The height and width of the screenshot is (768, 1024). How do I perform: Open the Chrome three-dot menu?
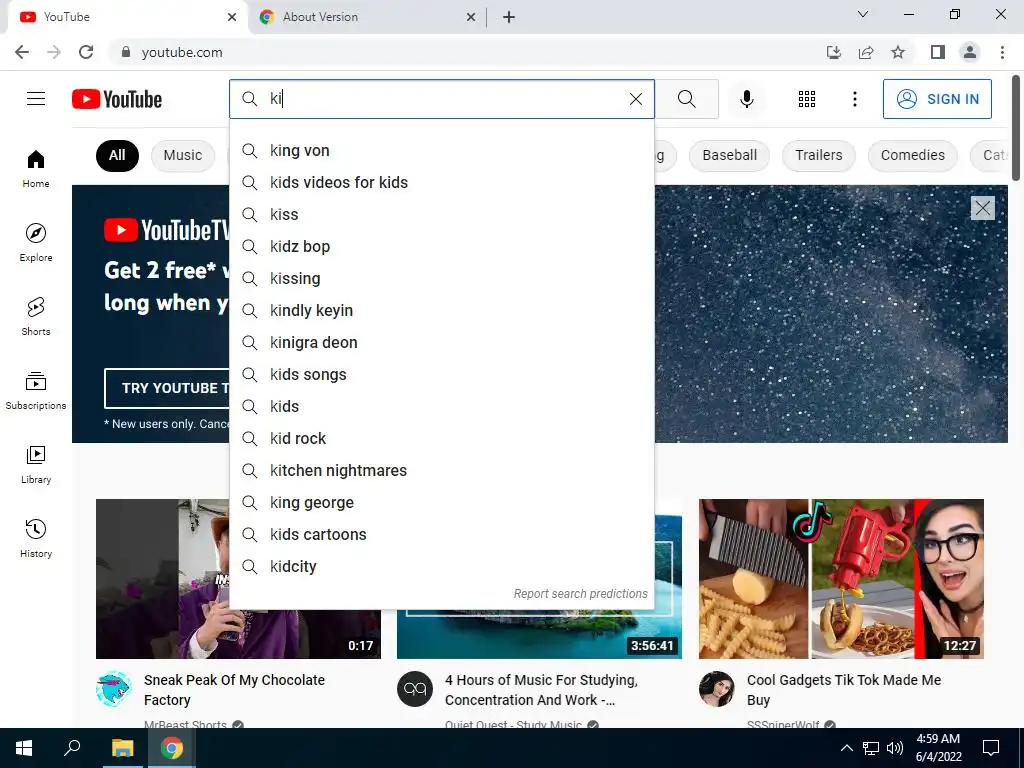point(1002,52)
